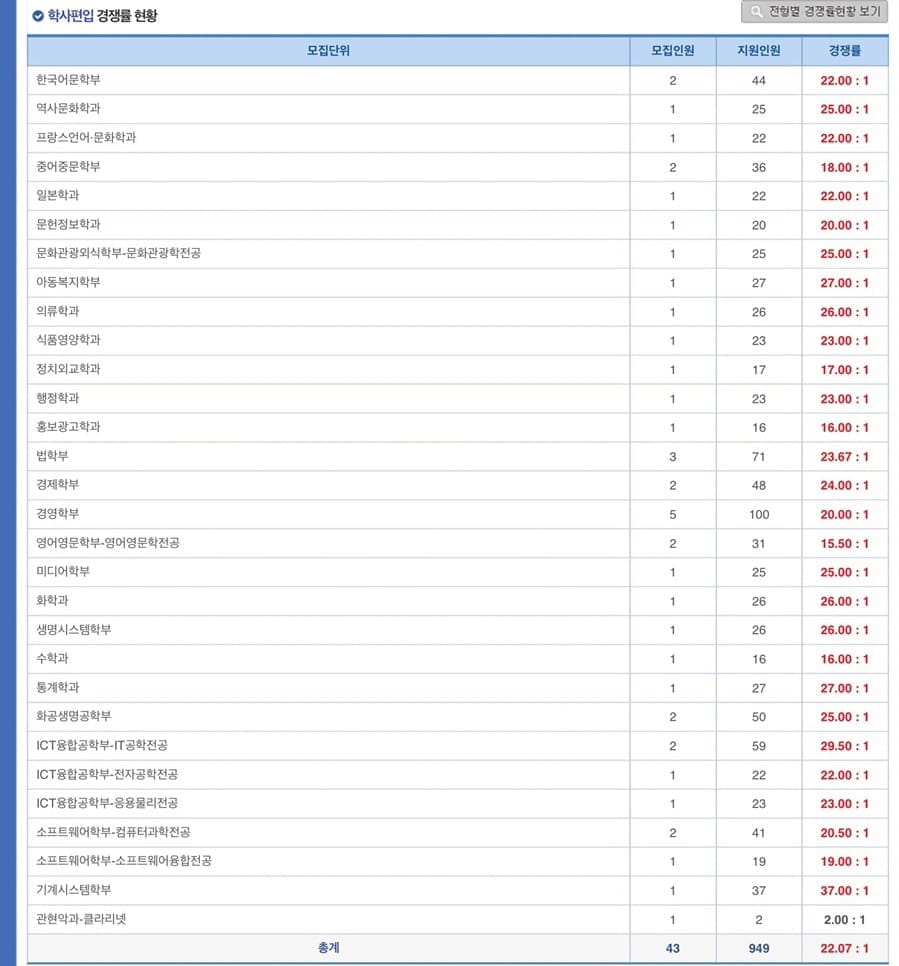Screen dimensions: 899x966
Task: Click the 37.00 : 1 rate for 기계시스템학부
Action: coord(844,891)
